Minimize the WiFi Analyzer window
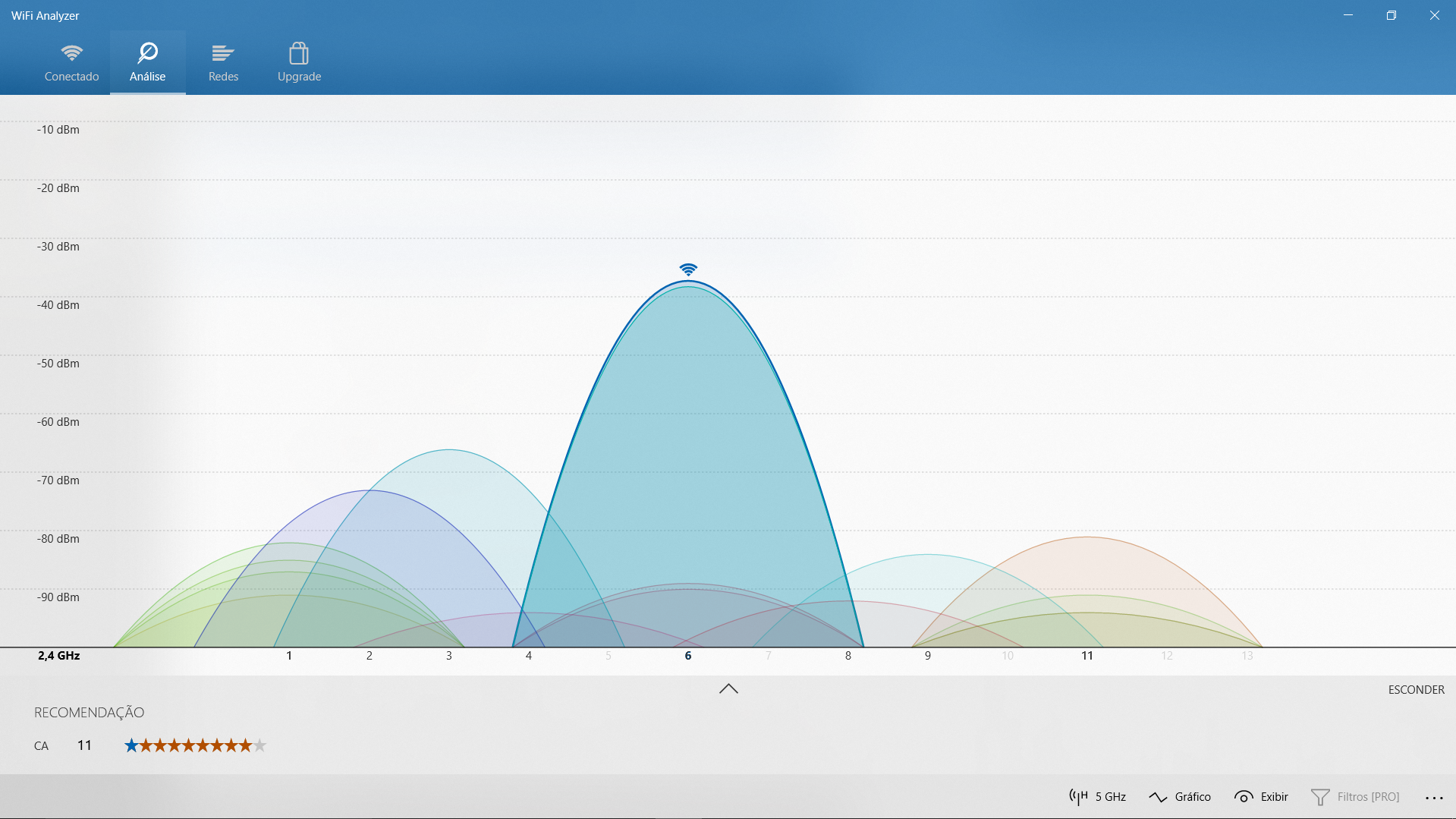Screen dimensions: 1456x819 point(1348,15)
